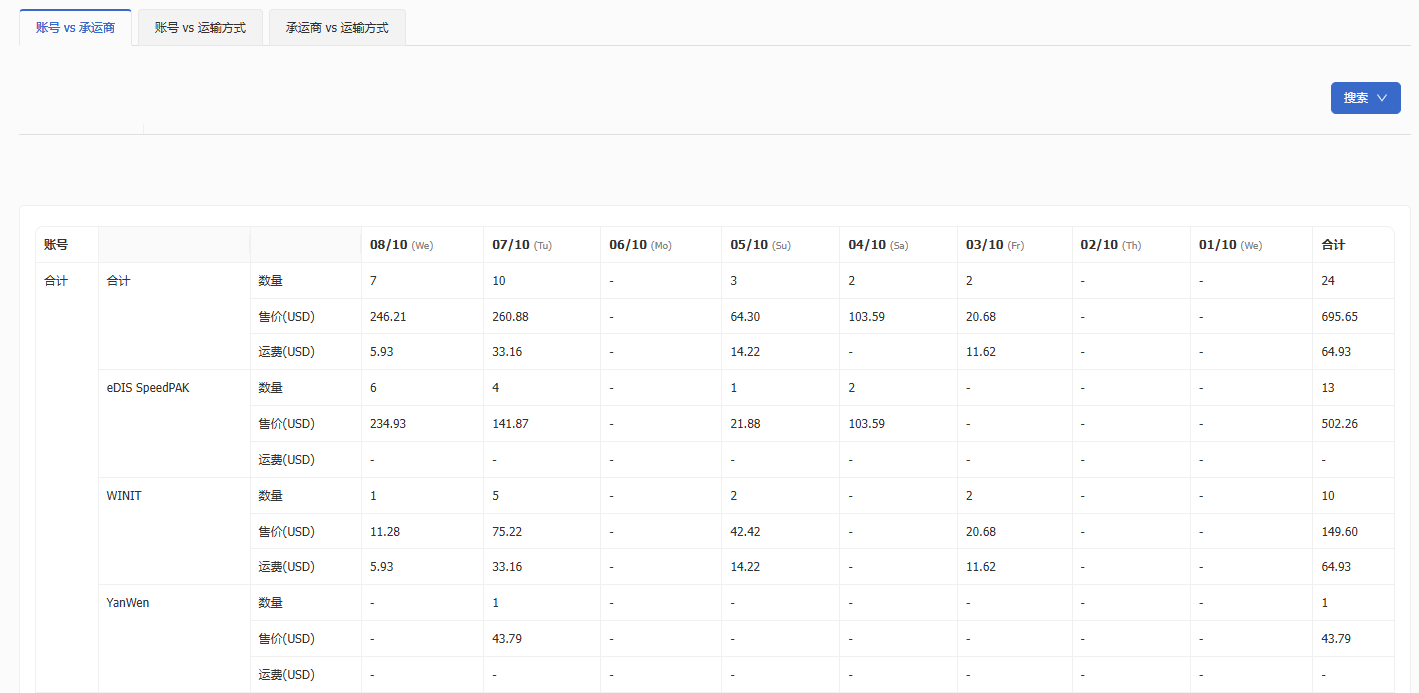
Task: Click the 03/10 (Fr) column header
Action: pyautogui.click(x=994, y=245)
